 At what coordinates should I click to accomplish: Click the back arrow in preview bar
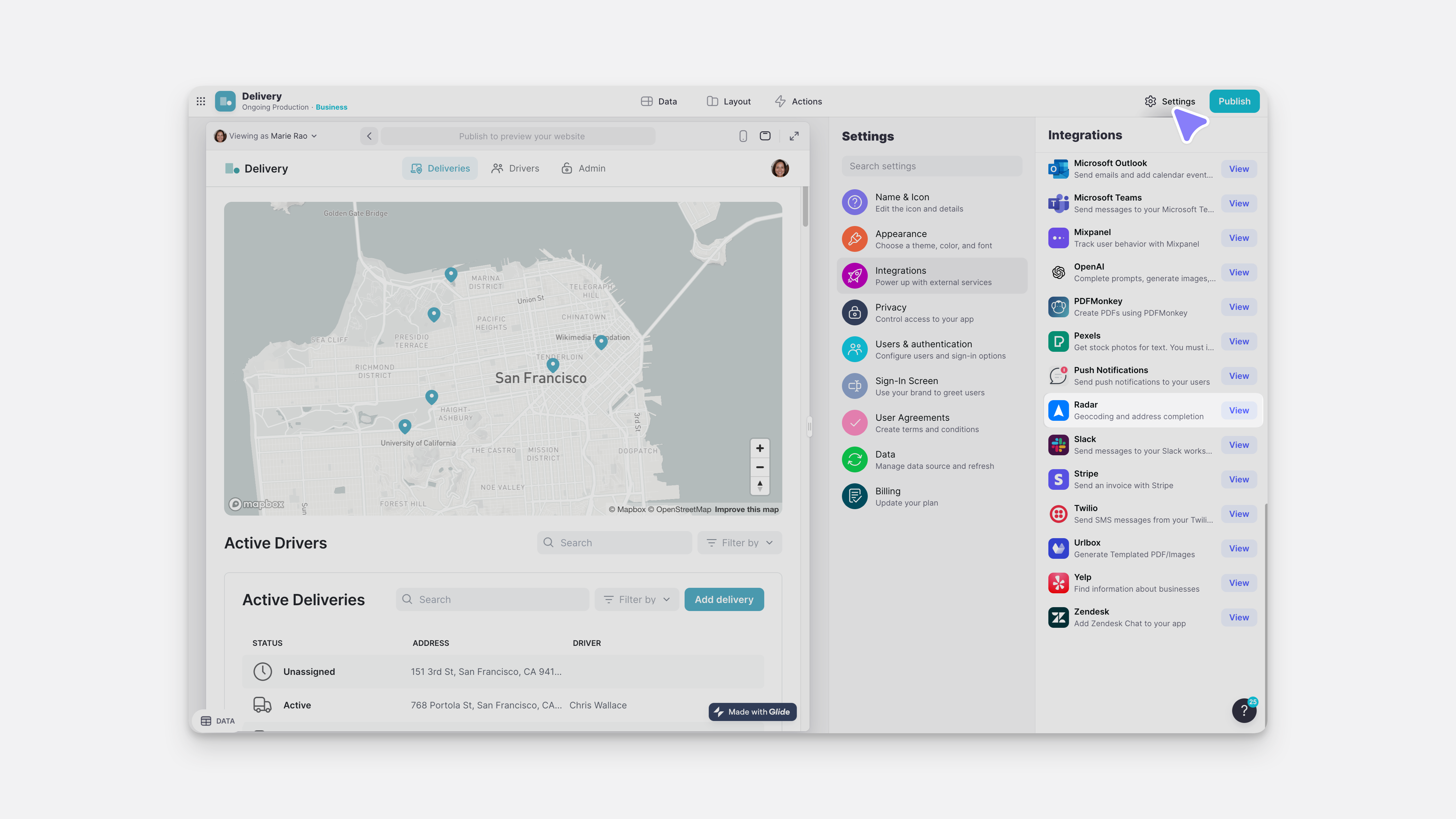point(369,136)
